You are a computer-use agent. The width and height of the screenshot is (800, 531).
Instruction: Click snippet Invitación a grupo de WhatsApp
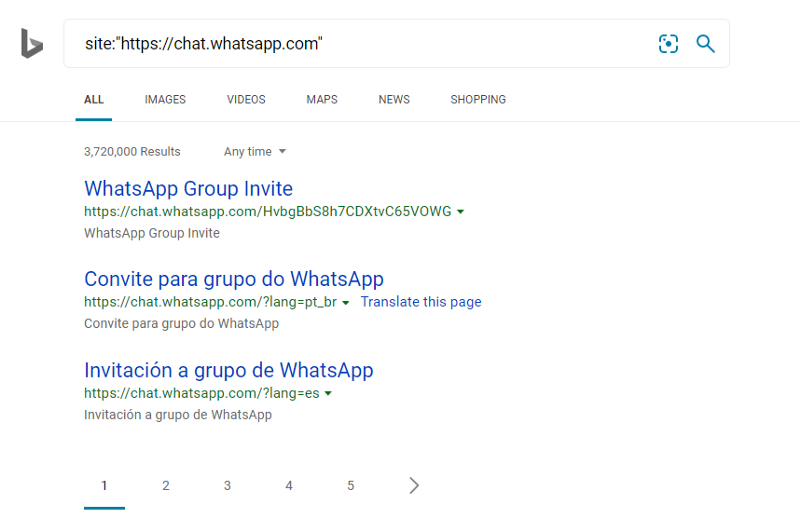[x=178, y=415]
